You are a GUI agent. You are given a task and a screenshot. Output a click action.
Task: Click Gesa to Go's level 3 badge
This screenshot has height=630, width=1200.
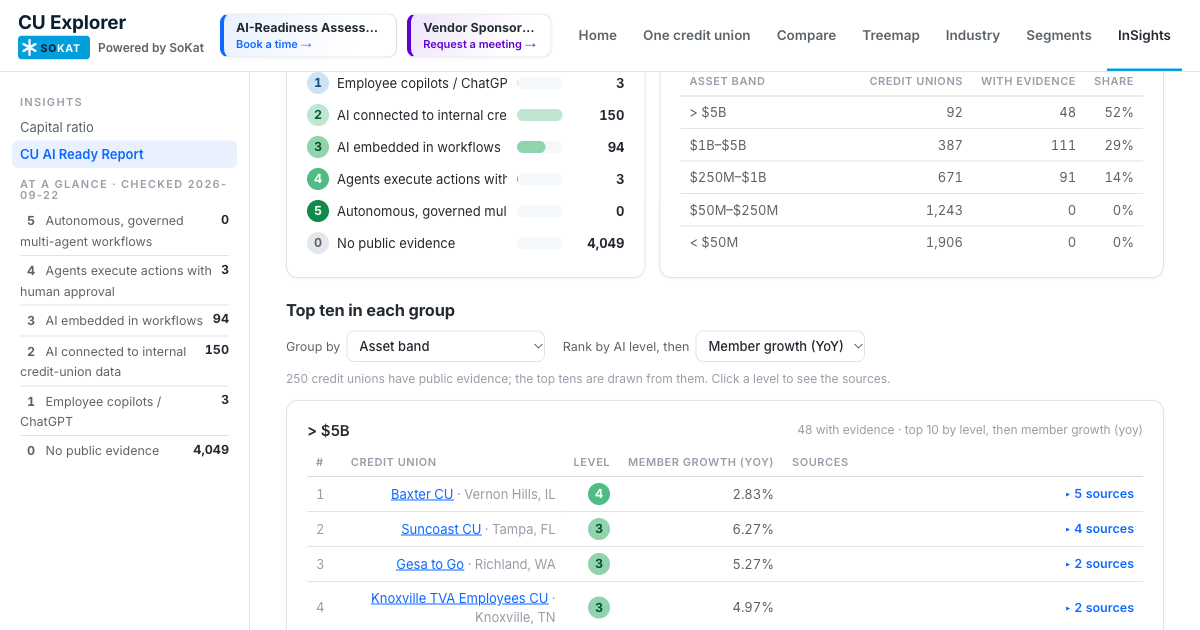(599, 564)
